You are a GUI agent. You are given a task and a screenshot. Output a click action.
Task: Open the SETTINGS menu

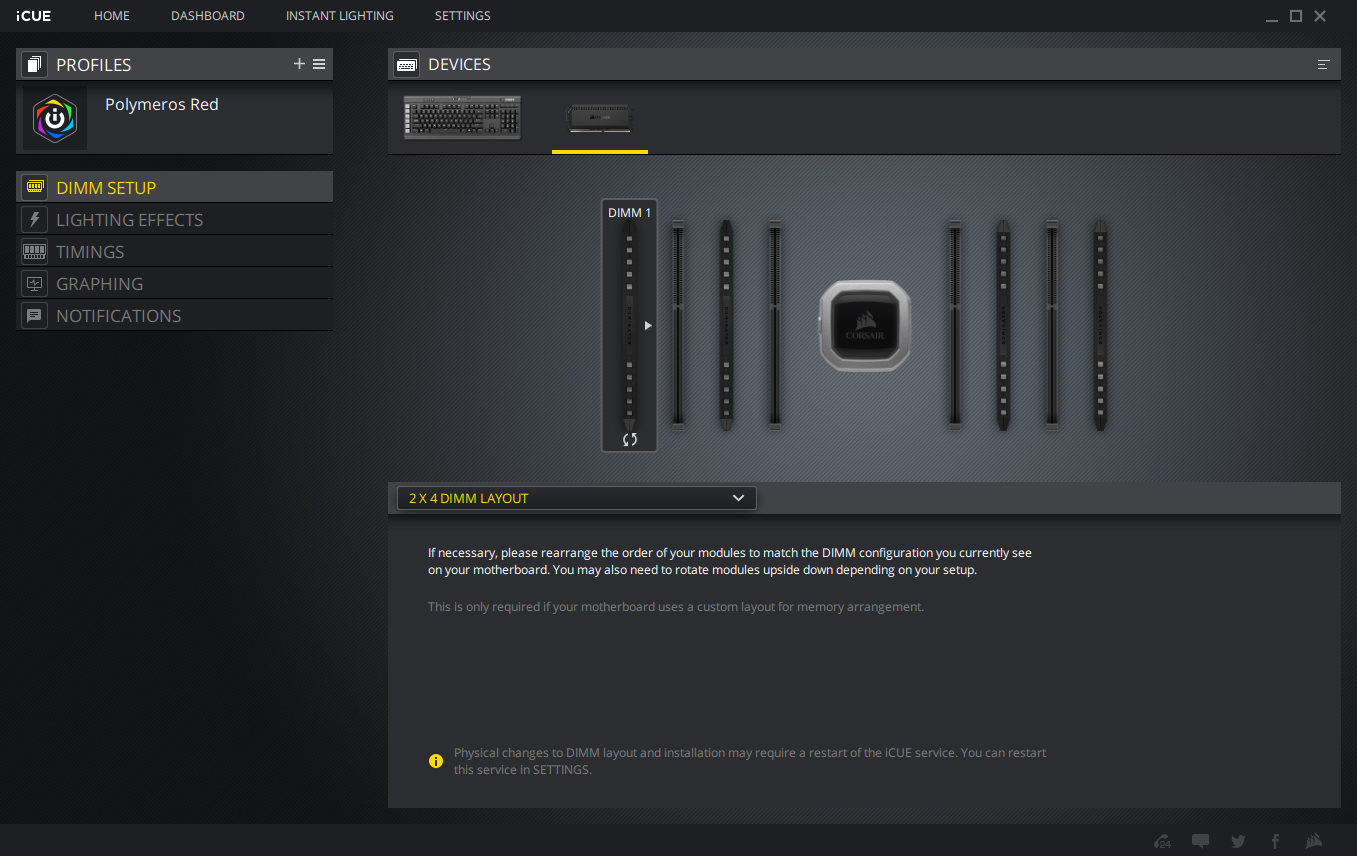click(x=463, y=16)
